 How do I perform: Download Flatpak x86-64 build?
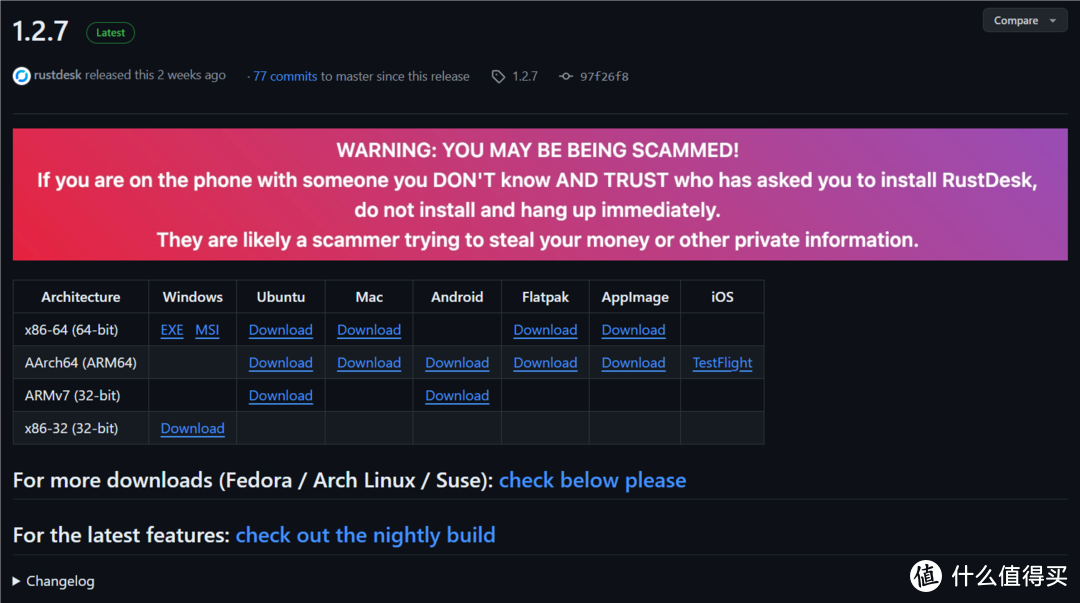[546, 330]
